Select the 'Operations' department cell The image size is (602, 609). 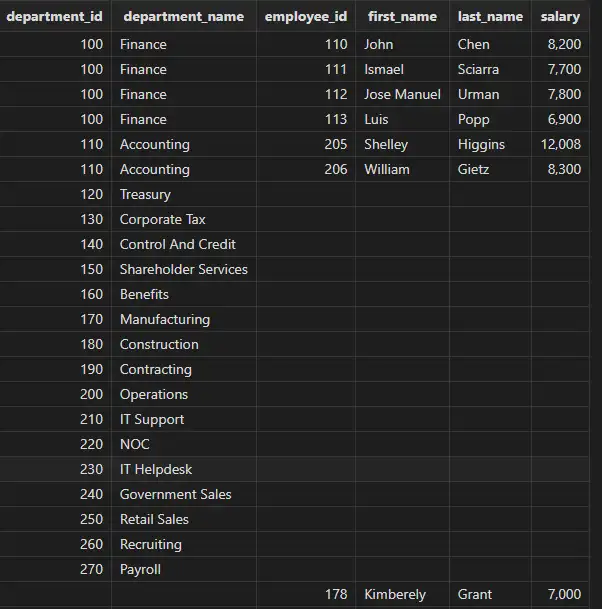[x=184, y=394]
